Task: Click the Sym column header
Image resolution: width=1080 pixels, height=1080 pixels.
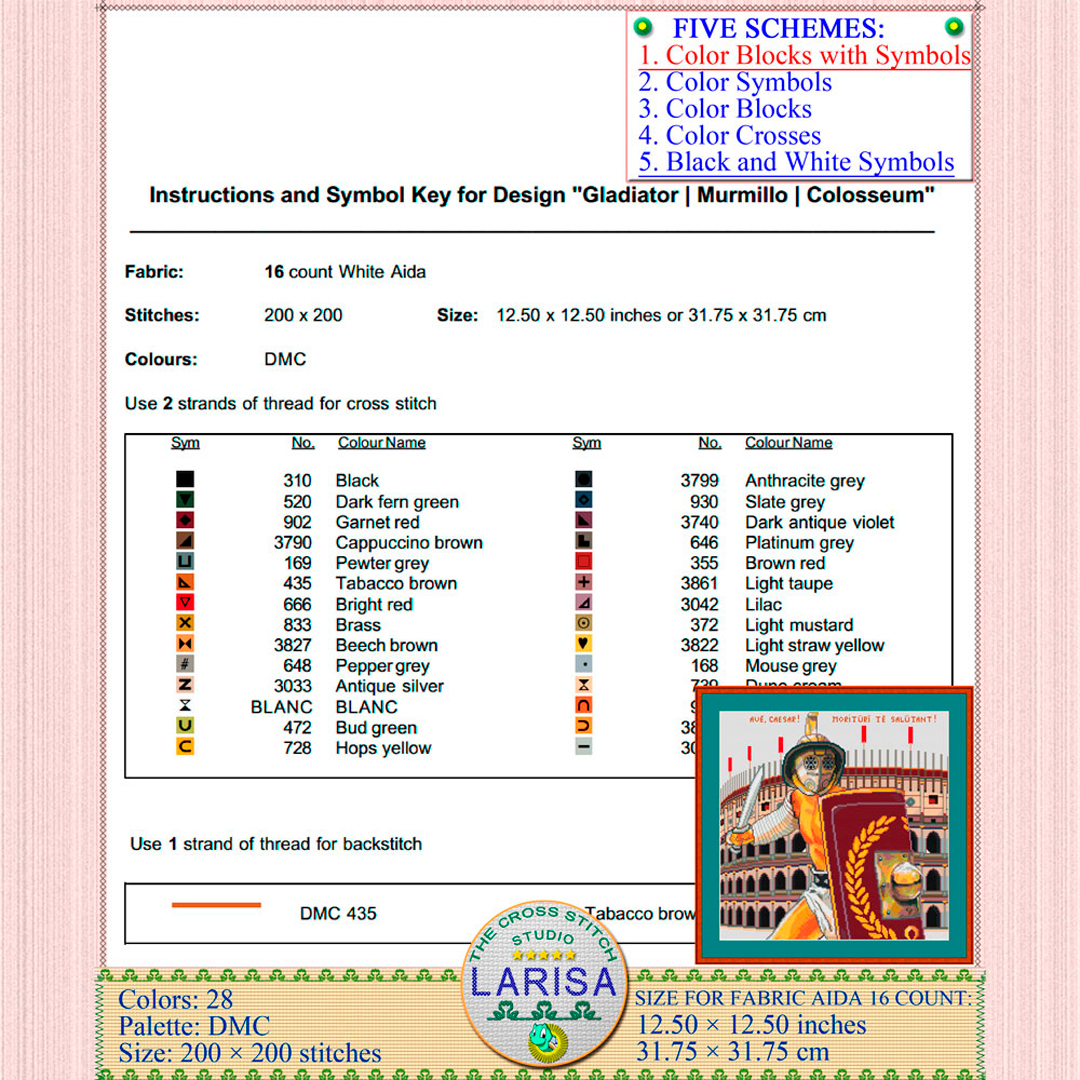Action: coord(186,443)
